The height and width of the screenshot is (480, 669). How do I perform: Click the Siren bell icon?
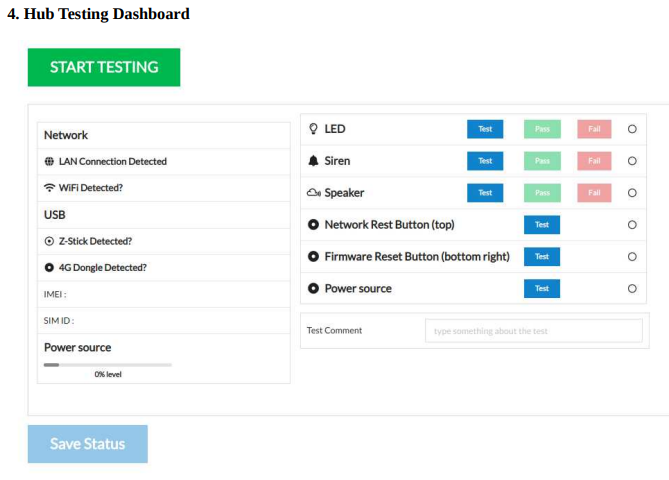point(313,161)
